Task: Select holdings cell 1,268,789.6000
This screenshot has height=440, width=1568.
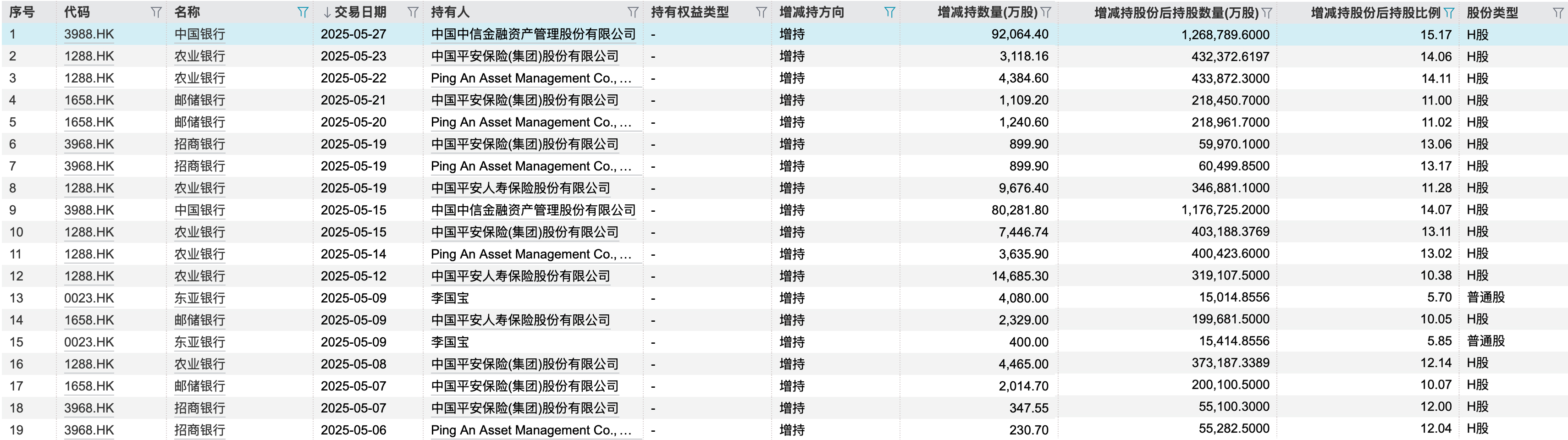Action: [x=1226, y=35]
